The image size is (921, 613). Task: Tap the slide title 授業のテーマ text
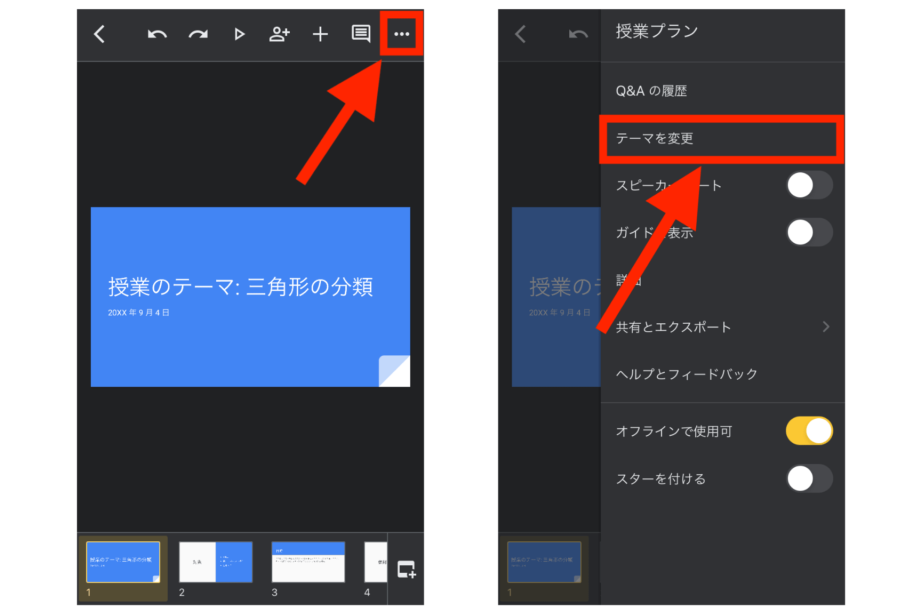240,287
